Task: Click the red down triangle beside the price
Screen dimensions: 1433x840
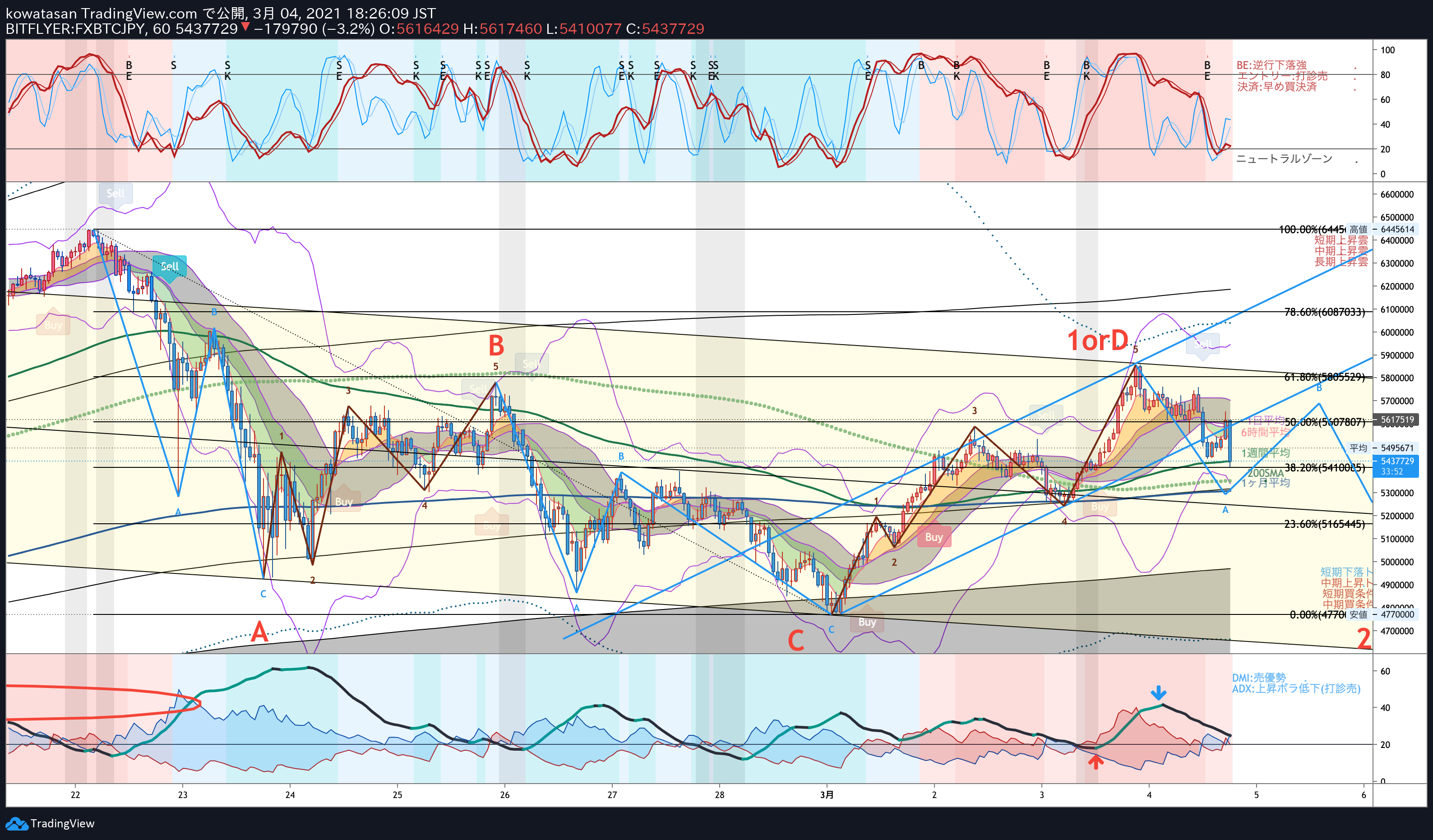Action: tap(245, 26)
